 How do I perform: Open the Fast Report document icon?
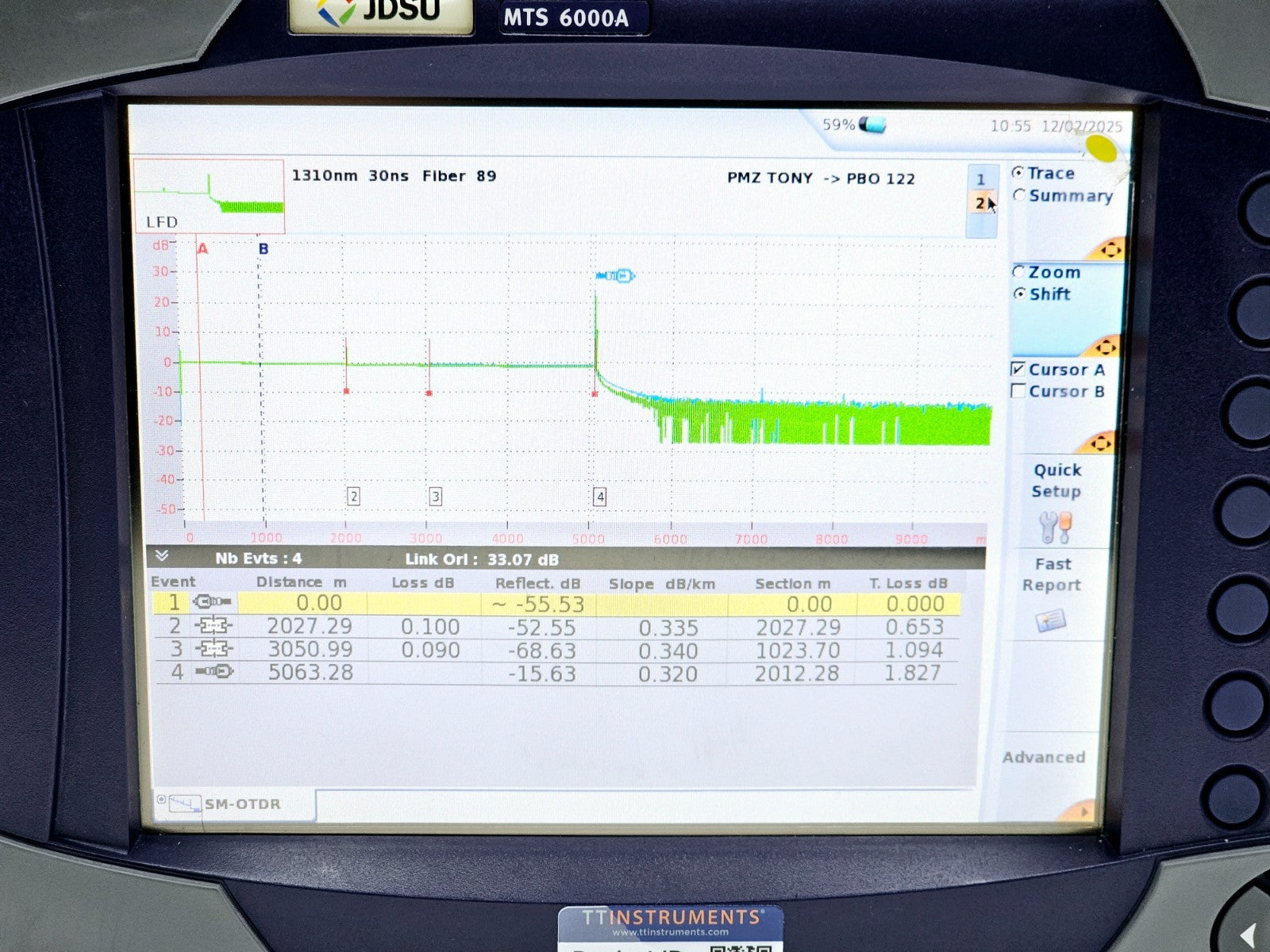[1051, 620]
